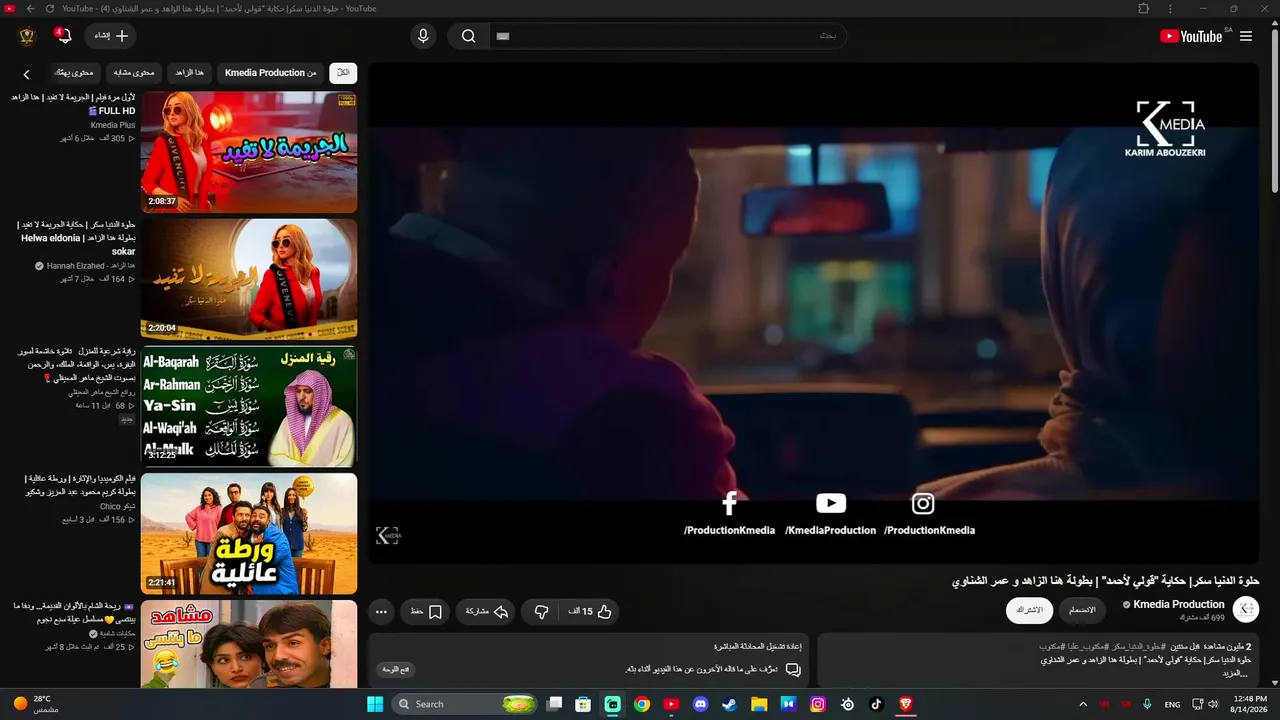Select the 'الكل' filter chip

(x=343, y=73)
